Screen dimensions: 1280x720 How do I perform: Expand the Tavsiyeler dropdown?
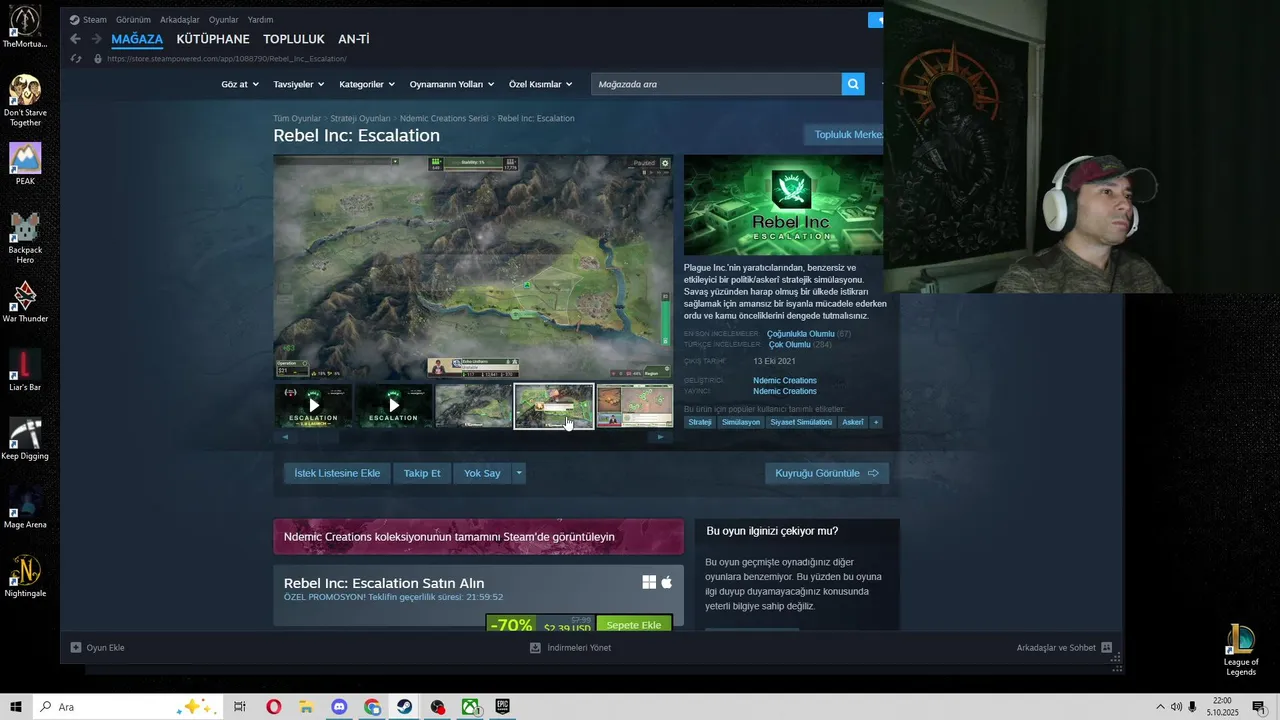pyautogui.click(x=297, y=84)
